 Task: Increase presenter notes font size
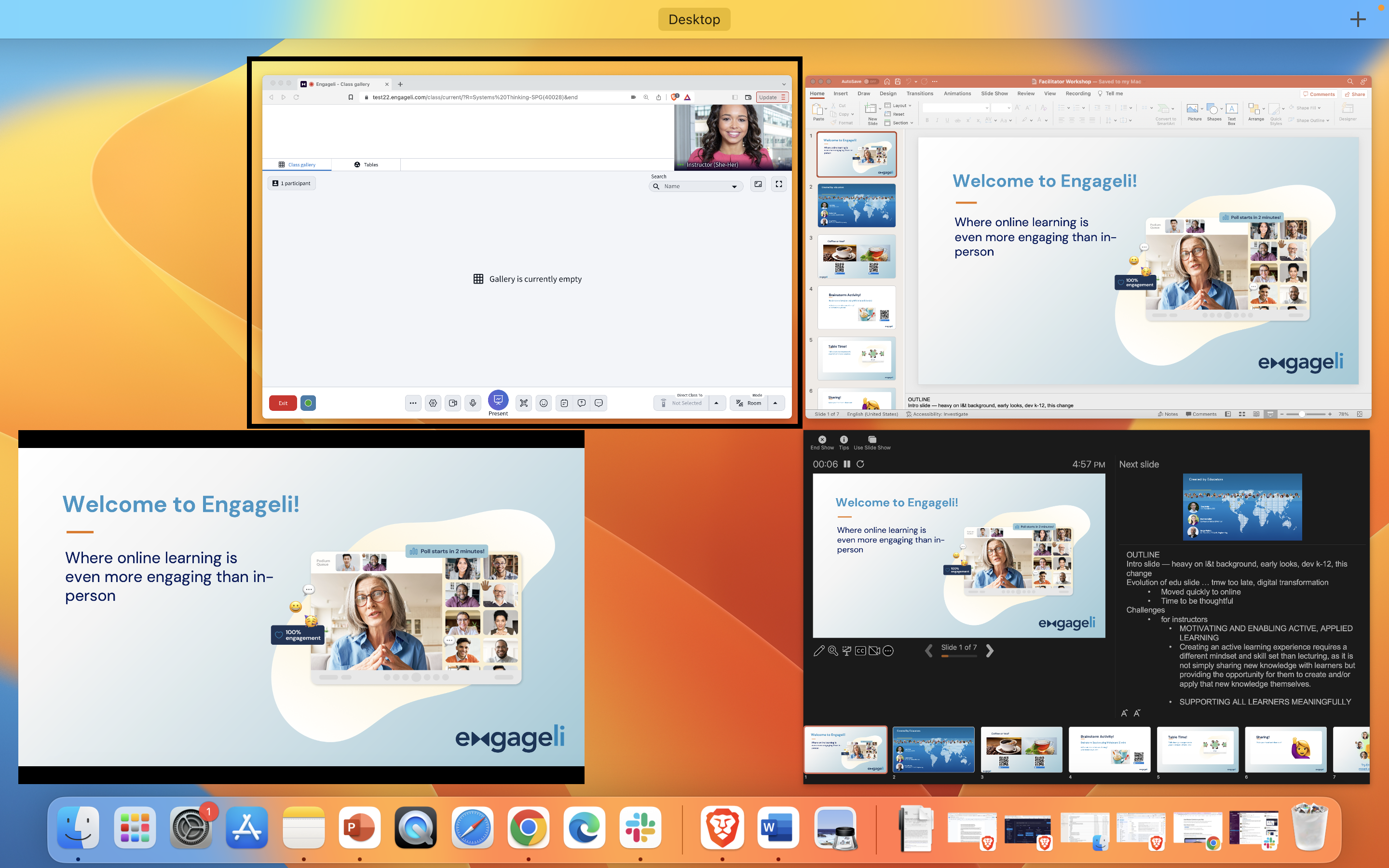coord(1124,713)
